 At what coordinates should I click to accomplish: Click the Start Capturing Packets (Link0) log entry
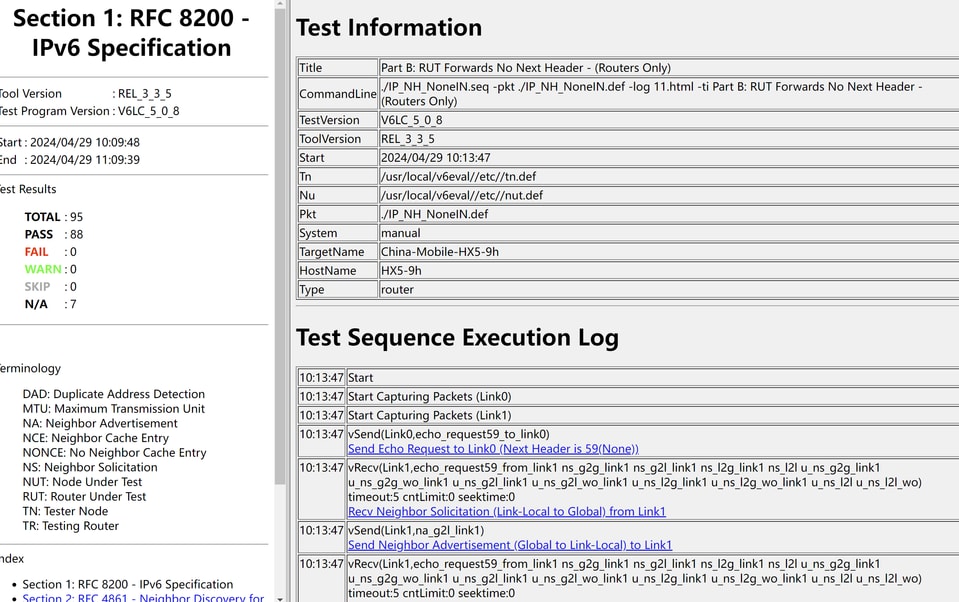coord(429,397)
